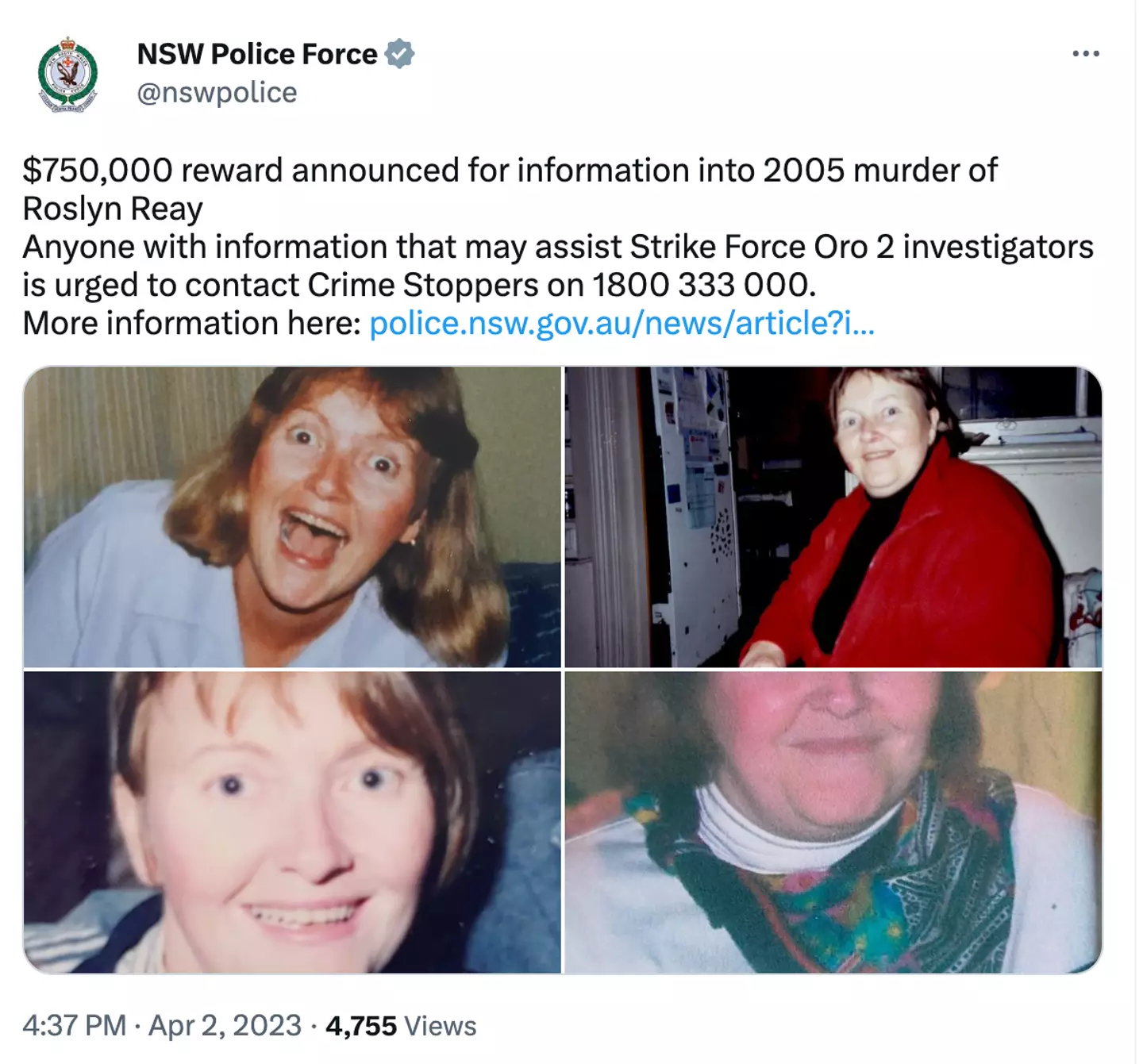This screenshot has height=1064, width=1143.
Task: Open the close-up smiling face photo
Action: tap(292, 822)
